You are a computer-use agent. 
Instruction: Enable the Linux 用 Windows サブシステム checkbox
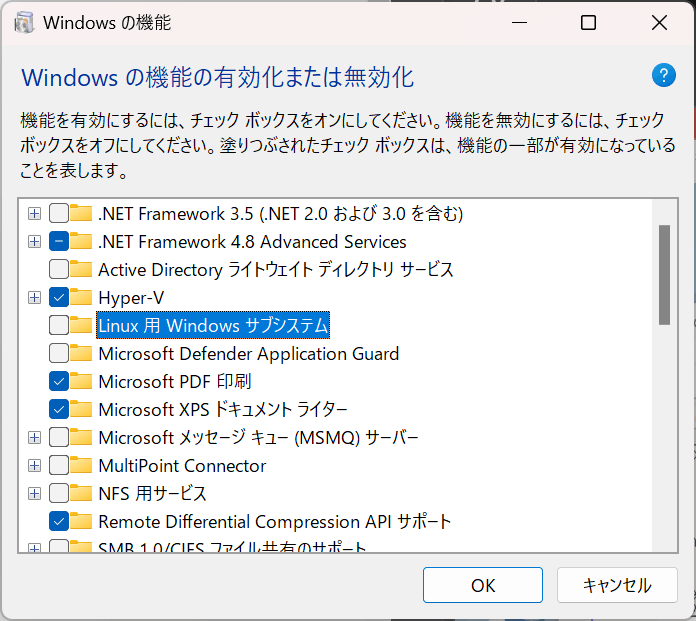click(59, 325)
